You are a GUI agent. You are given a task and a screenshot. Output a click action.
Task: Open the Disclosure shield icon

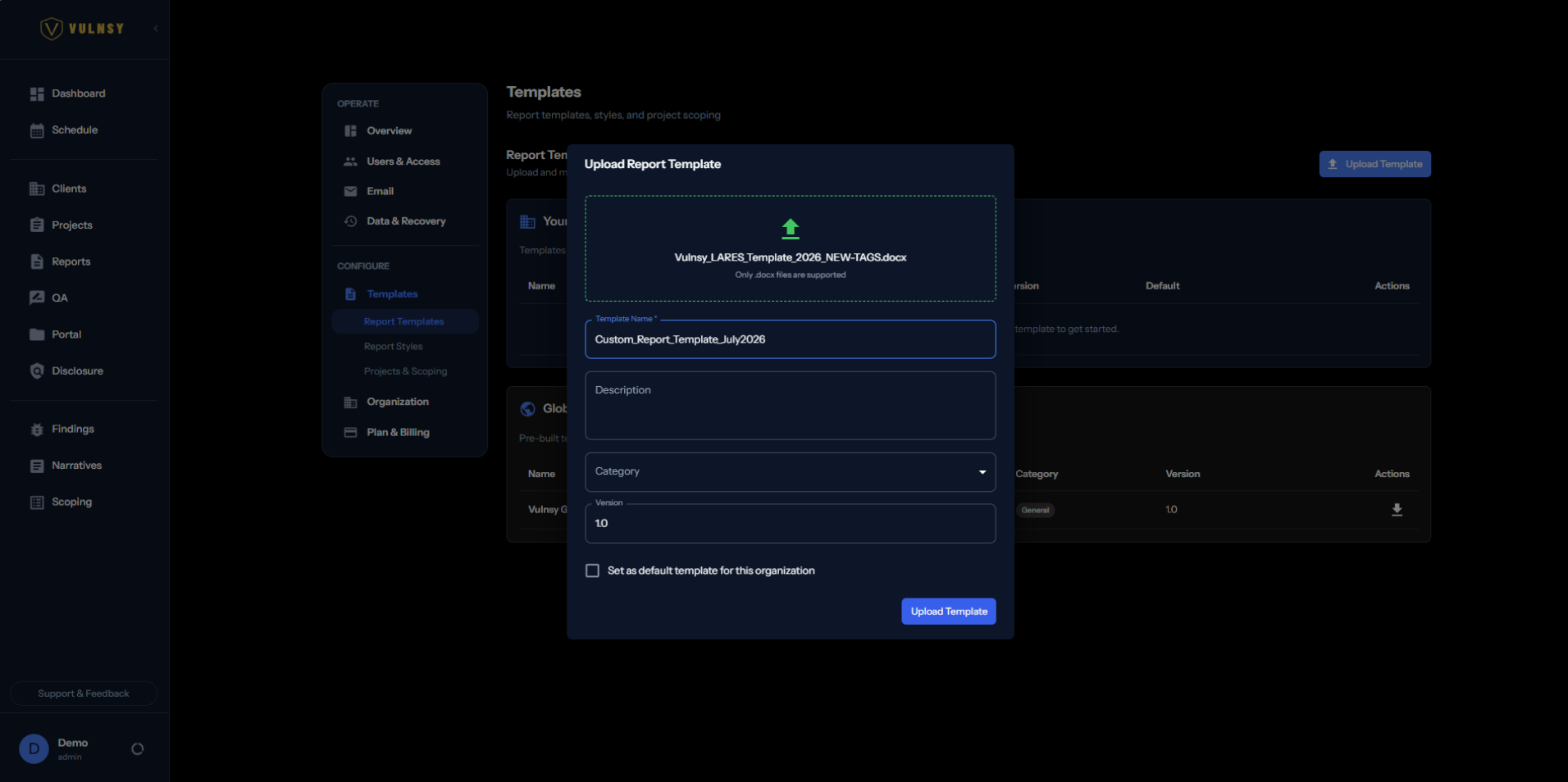[37, 371]
